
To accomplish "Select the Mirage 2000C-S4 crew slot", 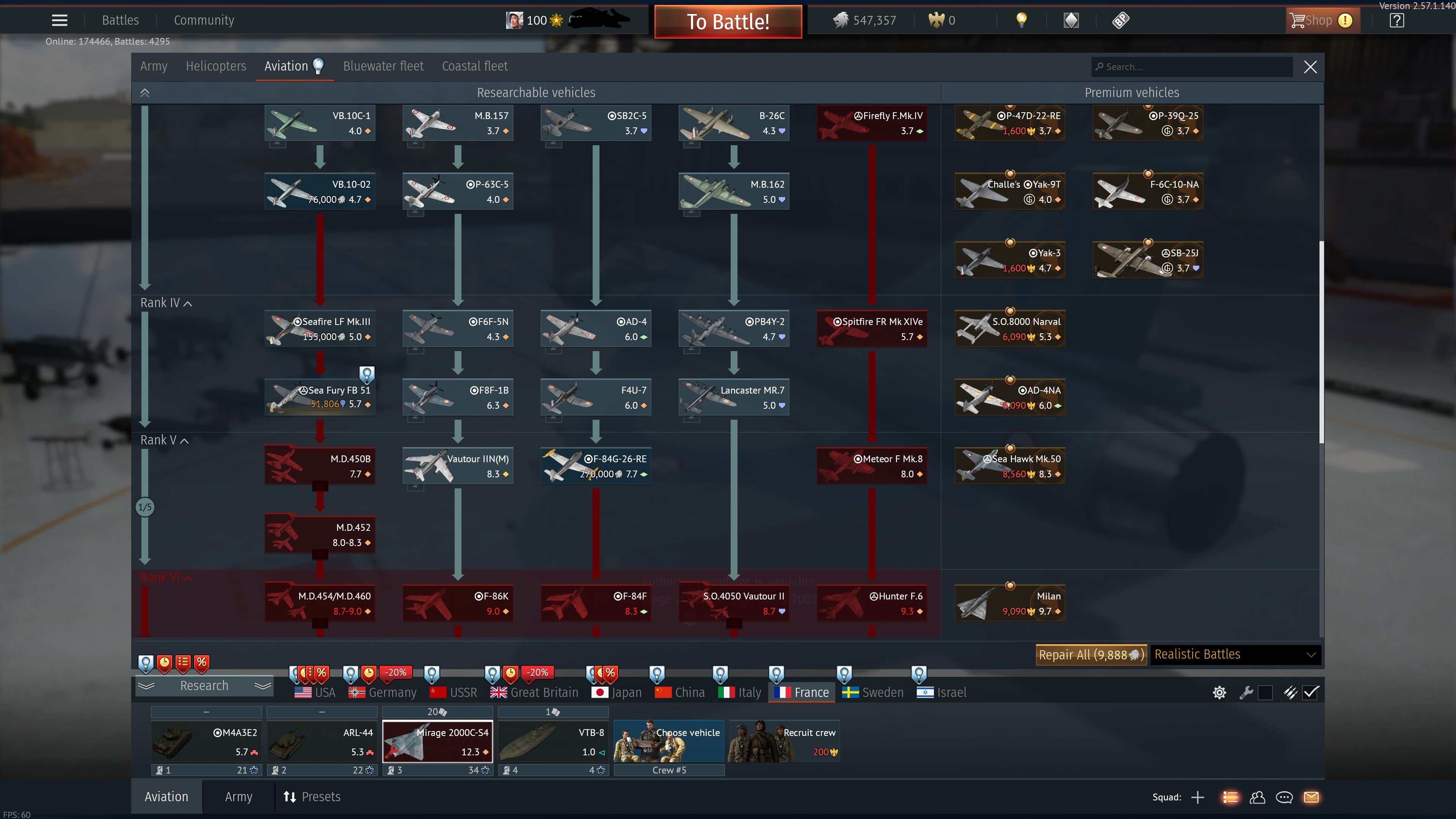I will tap(438, 741).
